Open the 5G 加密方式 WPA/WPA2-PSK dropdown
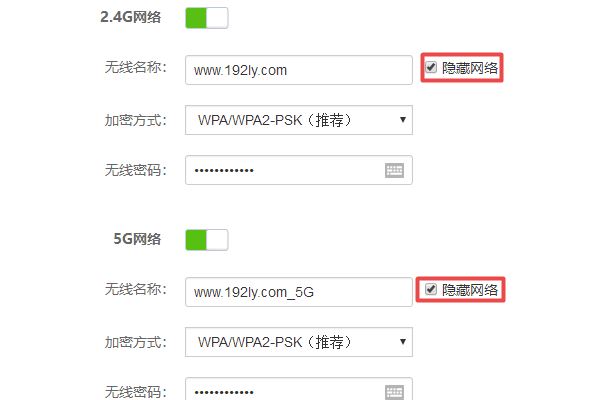 [x=299, y=342]
